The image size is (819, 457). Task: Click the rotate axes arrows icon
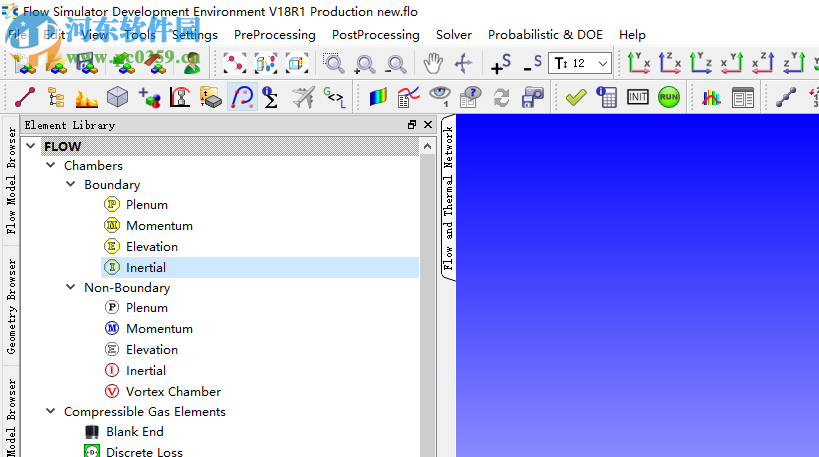pyautogui.click(x=463, y=64)
